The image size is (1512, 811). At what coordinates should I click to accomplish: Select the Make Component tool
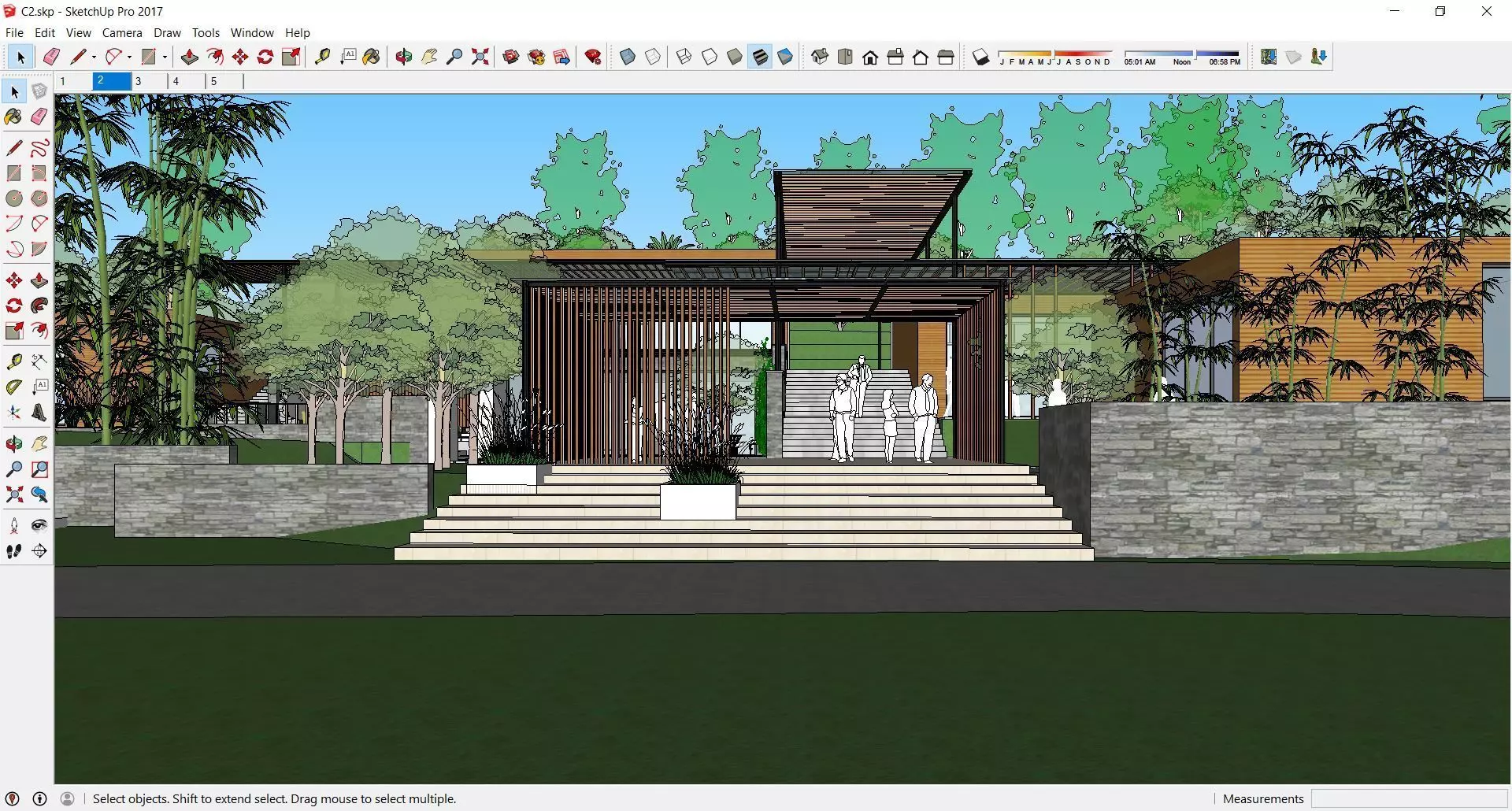tap(39, 91)
